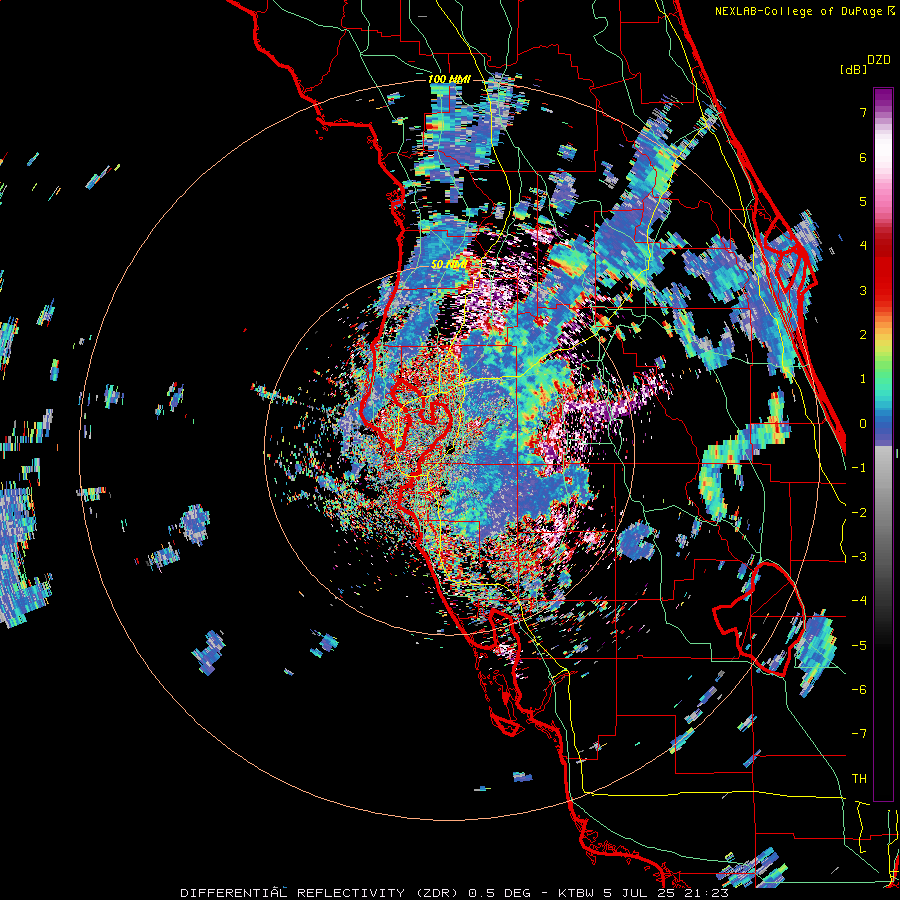
Task: Click the TH label on the color scale
Action: coord(859,779)
